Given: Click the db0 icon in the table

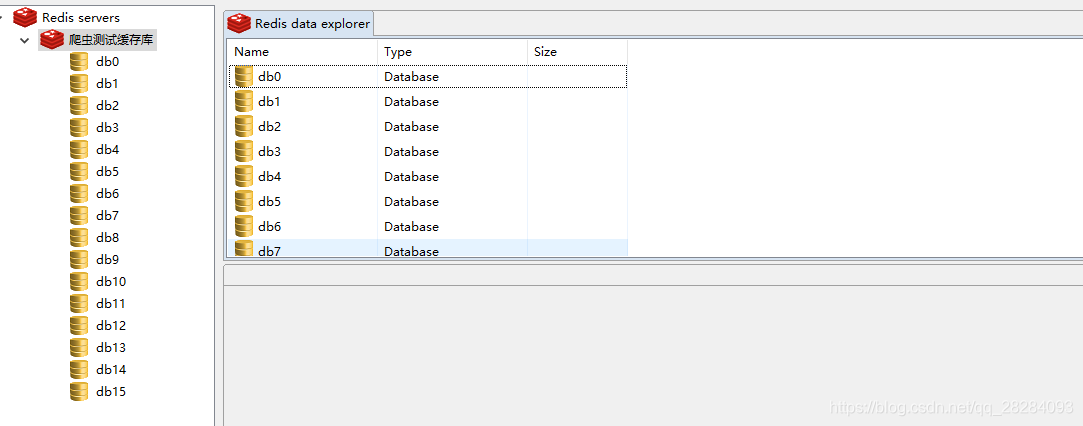Looking at the screenshot, I should 244,77.
